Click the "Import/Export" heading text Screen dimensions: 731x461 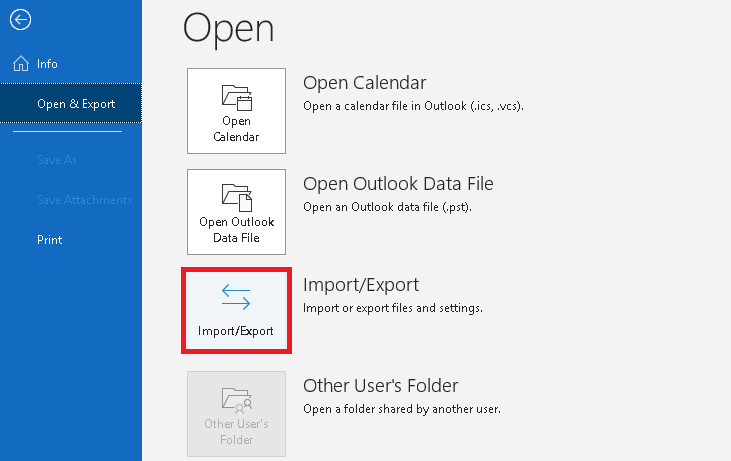pyautogui.click(x=361, y=285)
